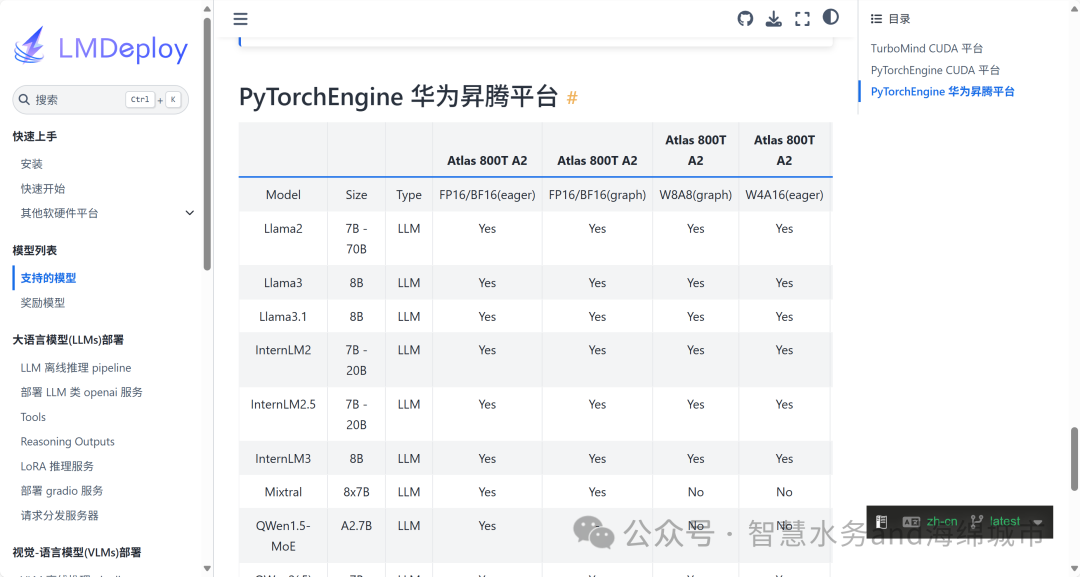Open 部署 gradio 服务 page
This screenshot has width=1080, height=577.
(62, 491)
